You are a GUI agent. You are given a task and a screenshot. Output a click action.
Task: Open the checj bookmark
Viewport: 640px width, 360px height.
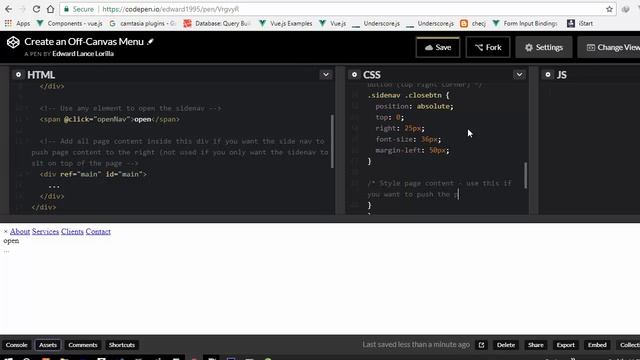point(473,24)
